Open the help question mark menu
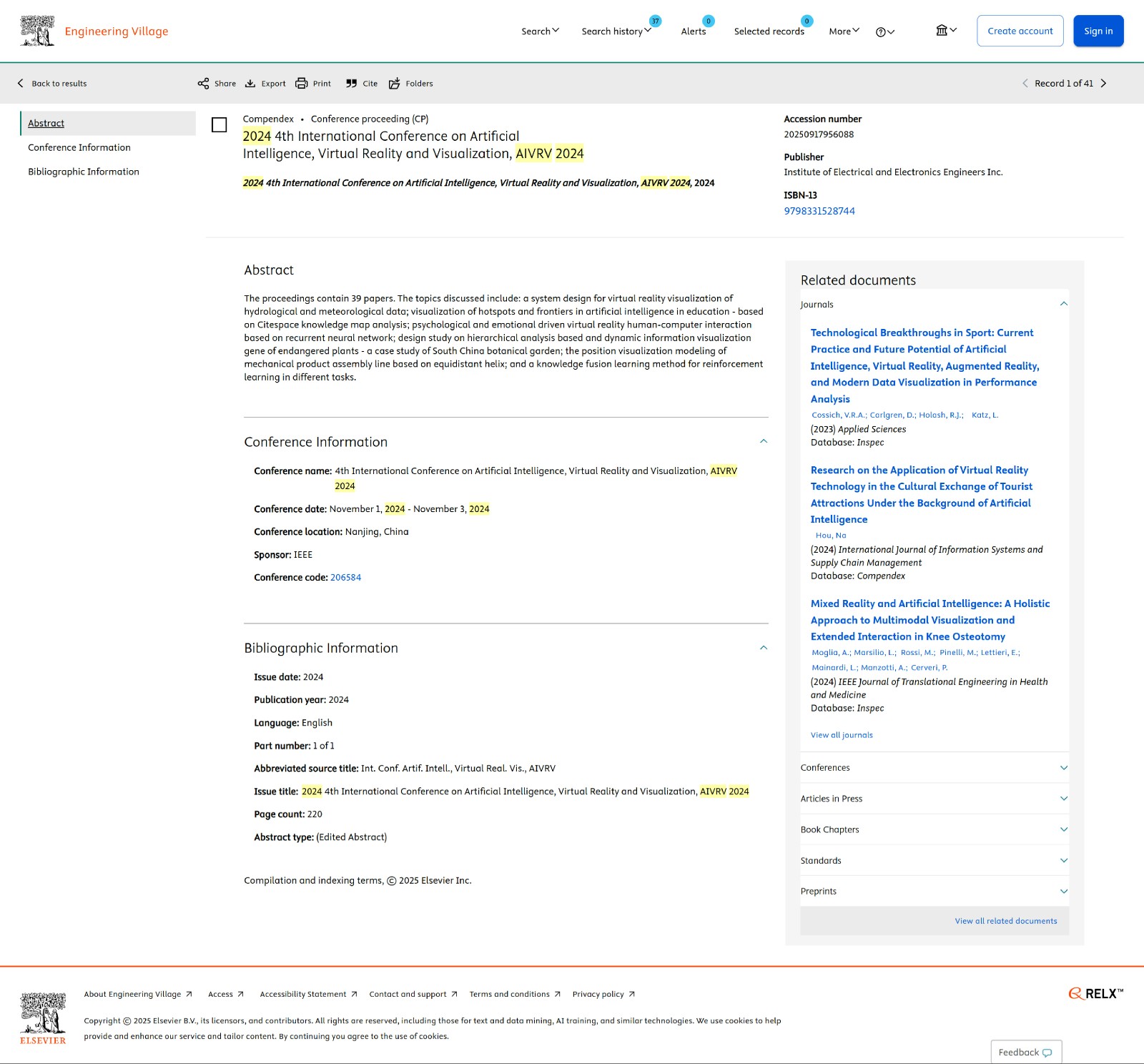This screenshot has height=1064, width=1144. (885, 31)
